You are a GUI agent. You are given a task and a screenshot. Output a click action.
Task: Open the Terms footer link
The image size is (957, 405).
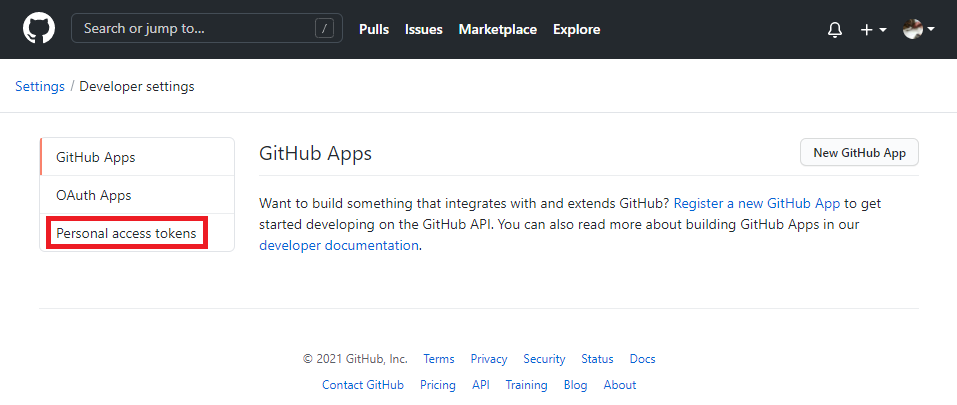439,359
